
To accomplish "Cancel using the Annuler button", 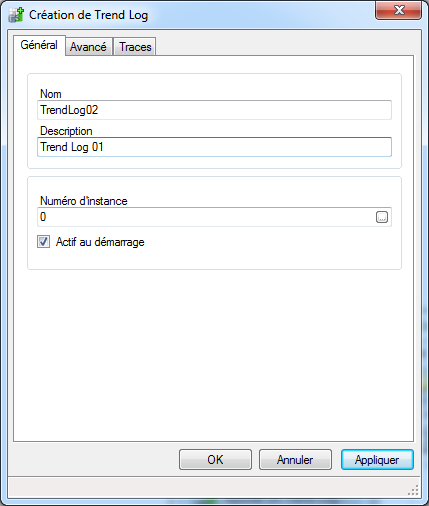I will pyautogui.click(x=295, y=460).
